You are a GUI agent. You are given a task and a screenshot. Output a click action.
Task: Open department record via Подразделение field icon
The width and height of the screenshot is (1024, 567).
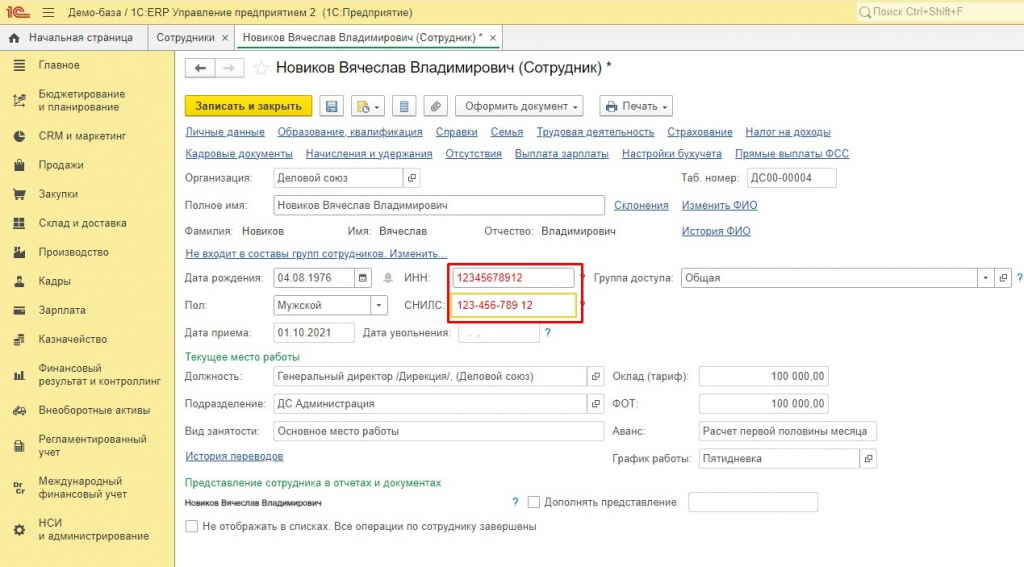(596, 404)
